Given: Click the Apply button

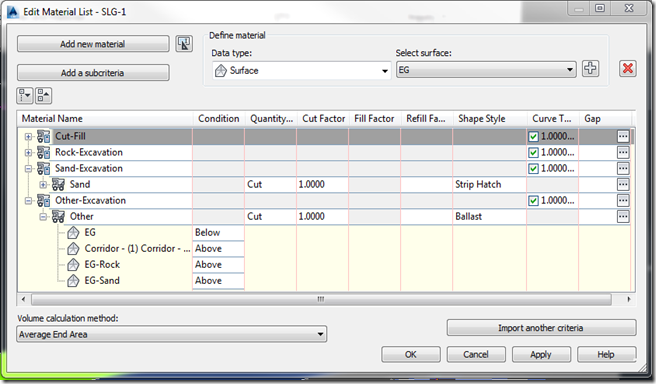Looking at the screenshot, I should (541, 354).
